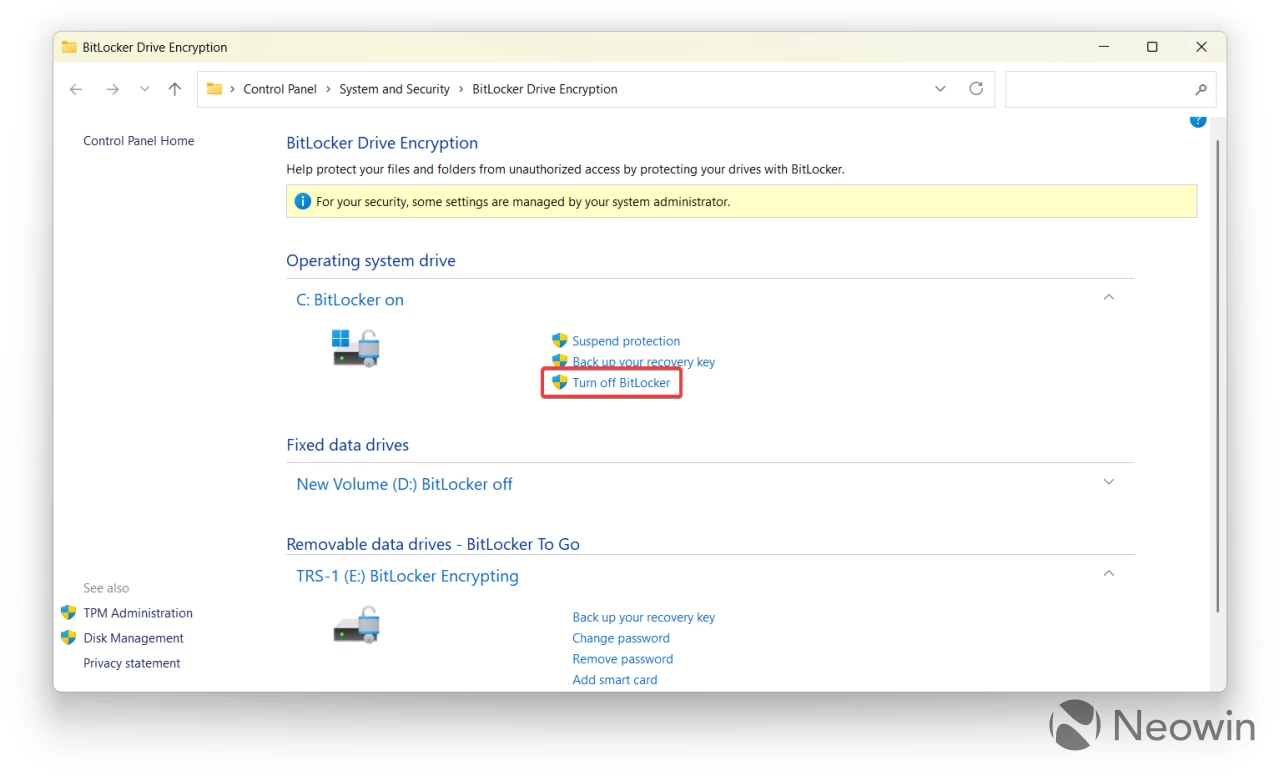1280x776 pixels.
Task: Expand the New Volume (D:) section
Action: tap(1108, 482)
